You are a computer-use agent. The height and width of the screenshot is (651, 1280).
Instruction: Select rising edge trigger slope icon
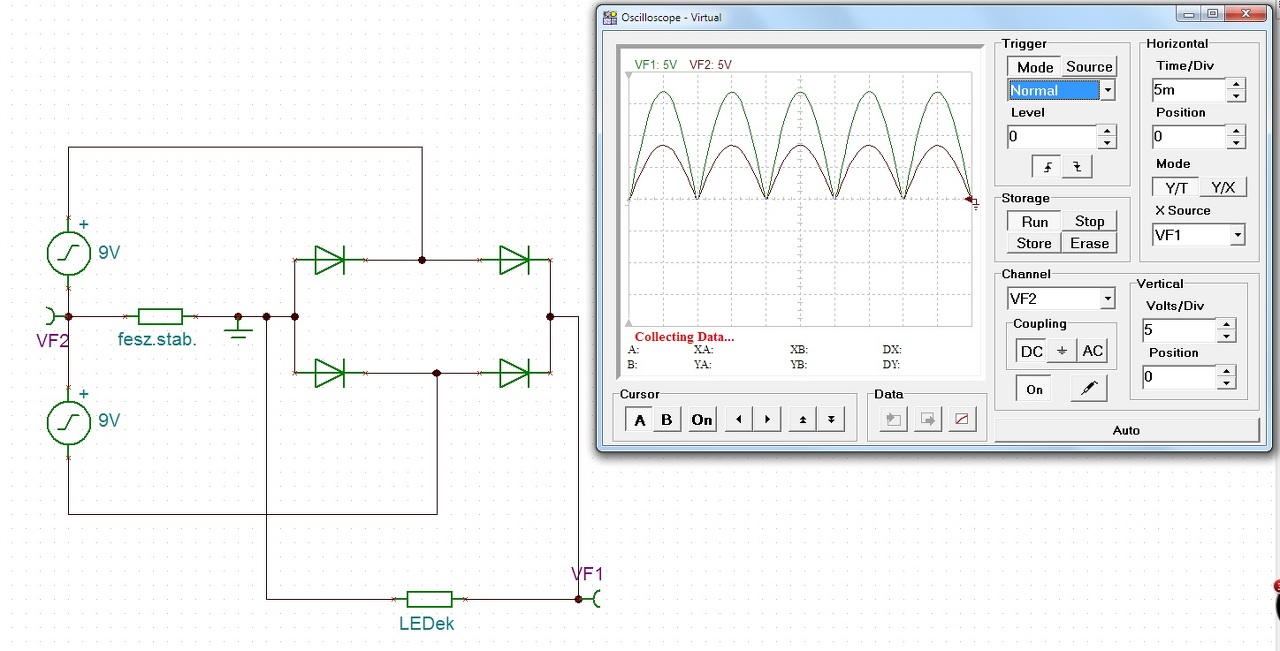(1047, 166)
